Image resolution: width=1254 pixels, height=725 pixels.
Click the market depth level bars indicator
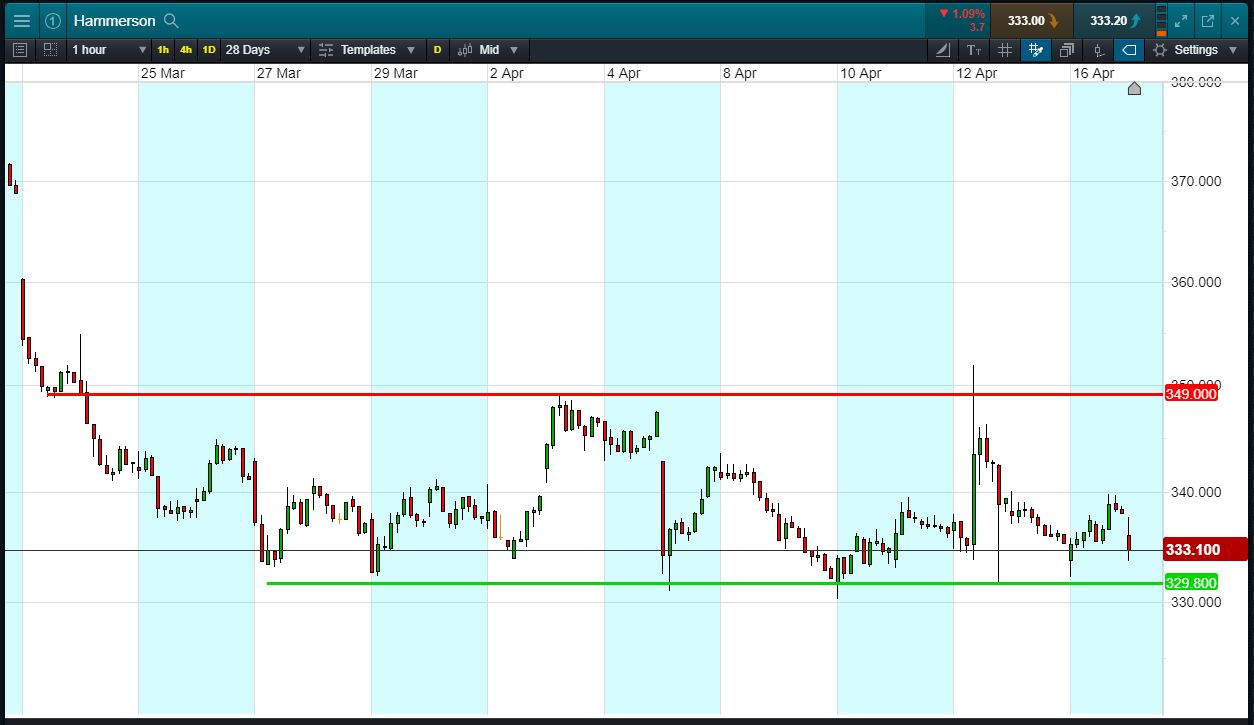[x=1161, y=20]
